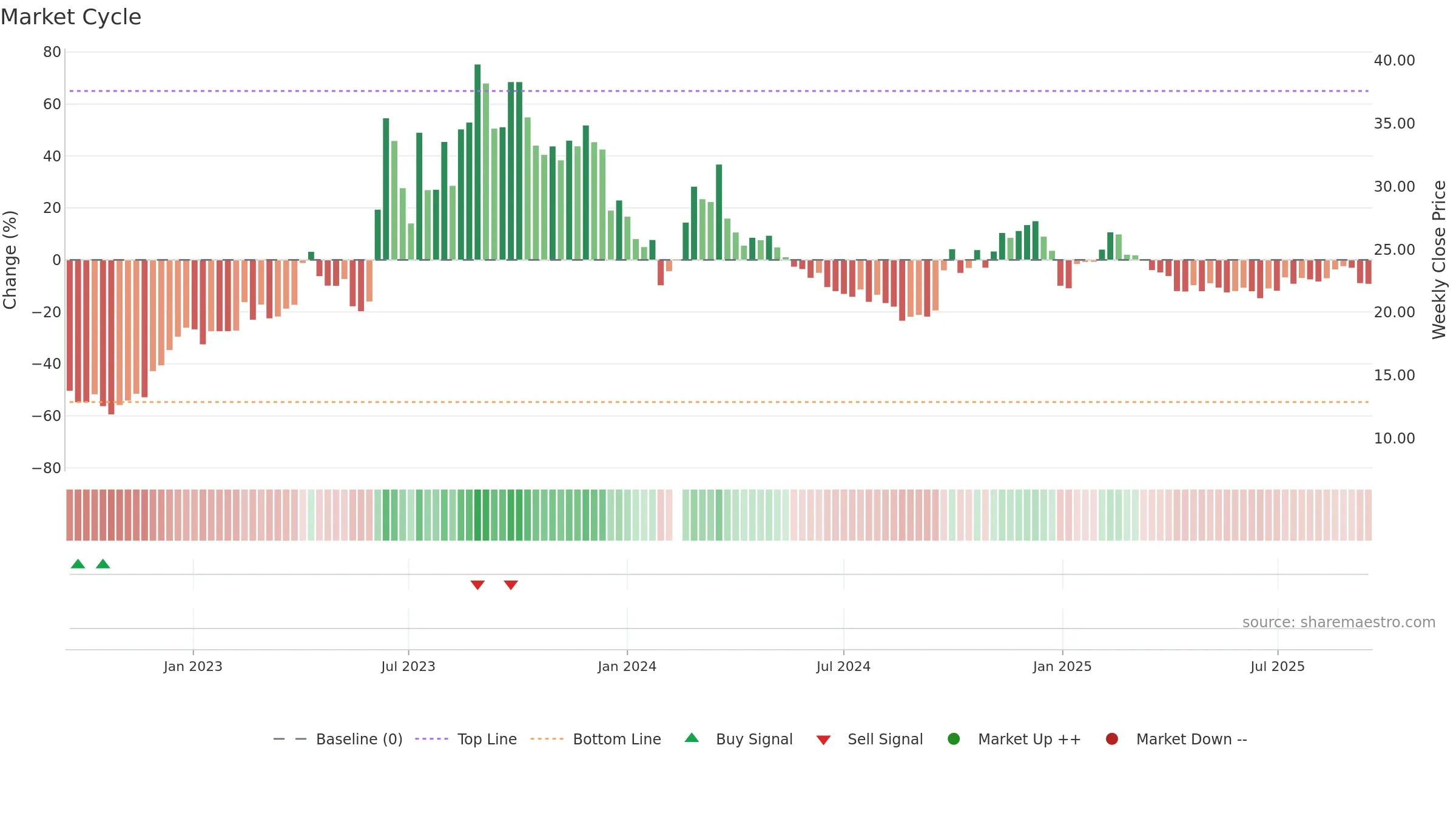
Task: Toggle the Bottom Line legend entry
Action: tap(596, 739)
